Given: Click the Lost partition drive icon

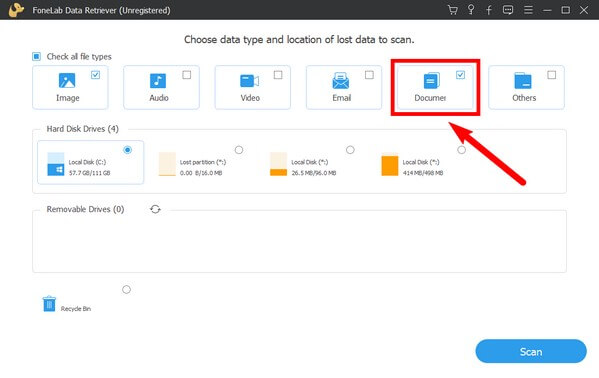Looking at the screenshot, I should coord(167,164).
